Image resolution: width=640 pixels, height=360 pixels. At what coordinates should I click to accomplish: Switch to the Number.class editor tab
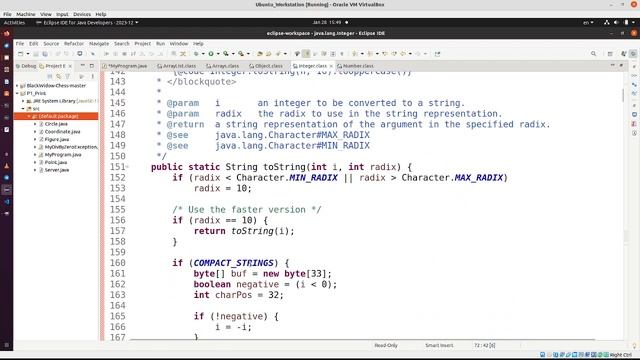[x=356, y=66]
